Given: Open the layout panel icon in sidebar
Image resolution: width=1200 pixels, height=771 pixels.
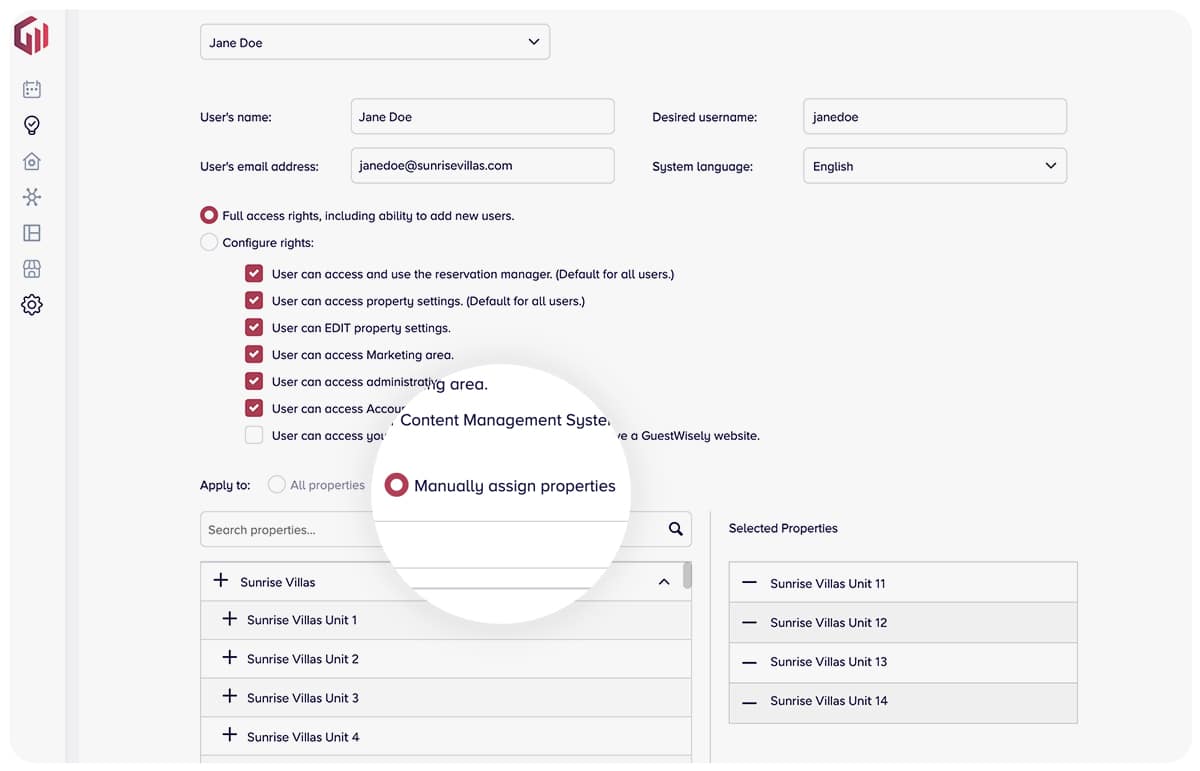Looking at the screenshot, I should pos(32,233).
